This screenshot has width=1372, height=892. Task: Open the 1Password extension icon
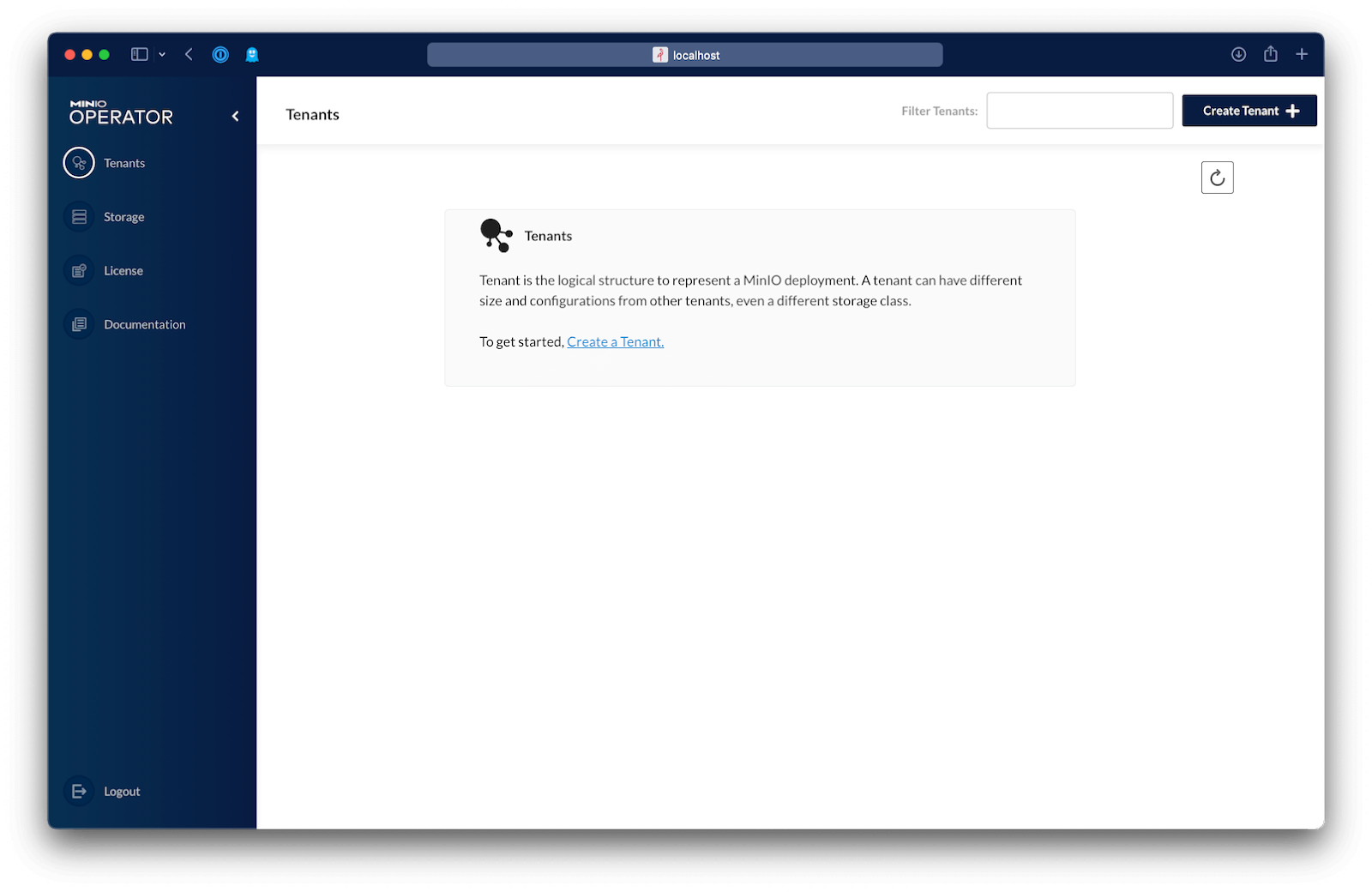pos(220,55)
